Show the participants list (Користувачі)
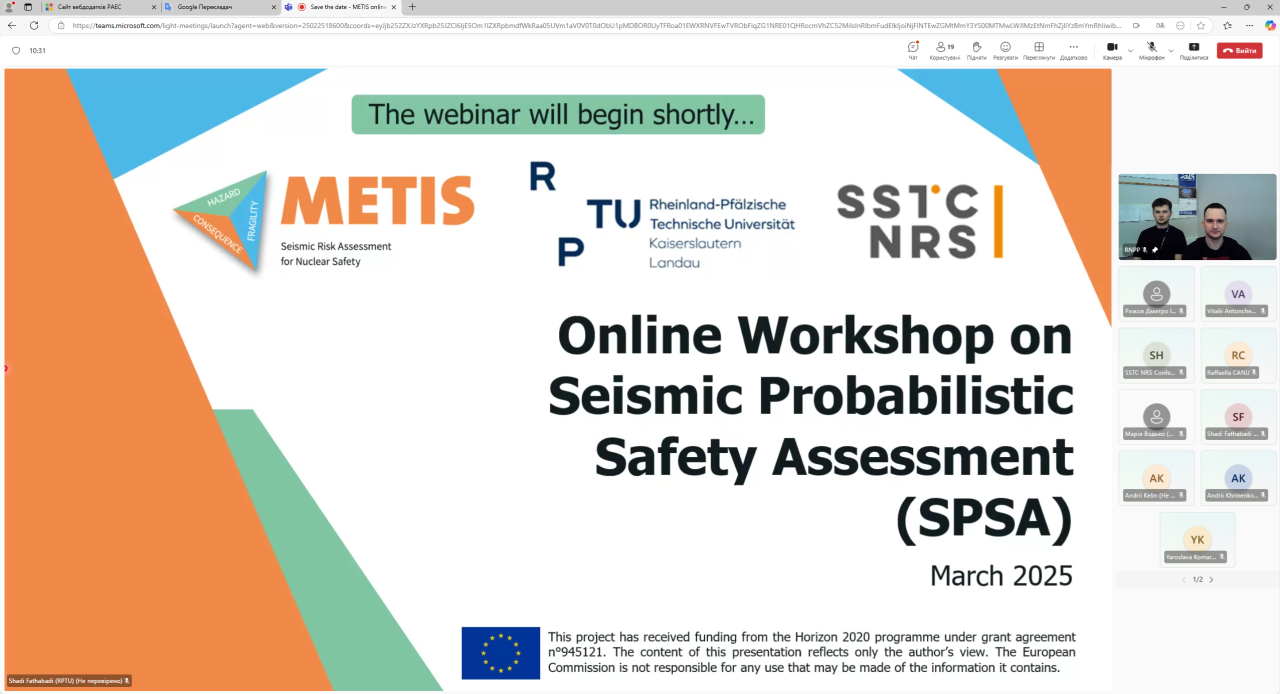The height and width of the screenshot is (694, 1280). click(944, 50)
